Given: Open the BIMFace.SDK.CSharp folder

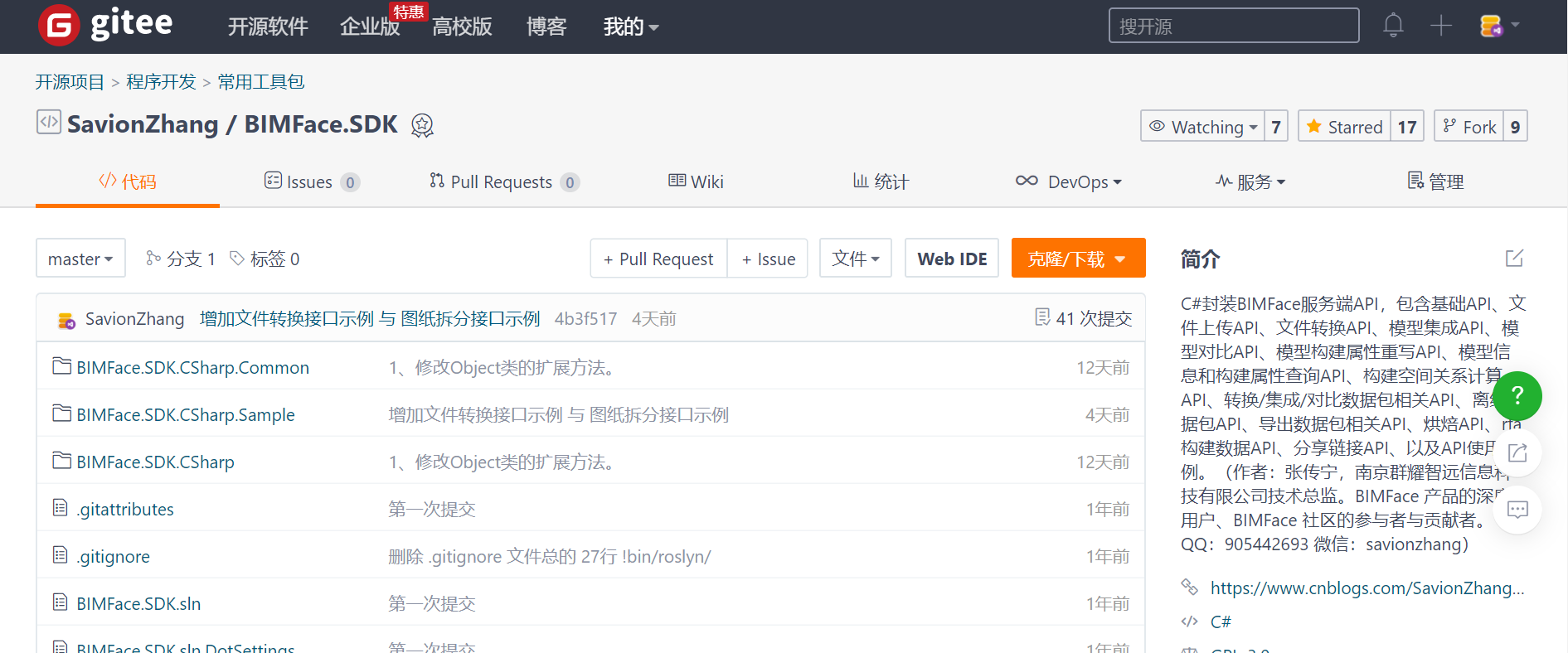Looking at the screenshot, I should pos(155,462).
